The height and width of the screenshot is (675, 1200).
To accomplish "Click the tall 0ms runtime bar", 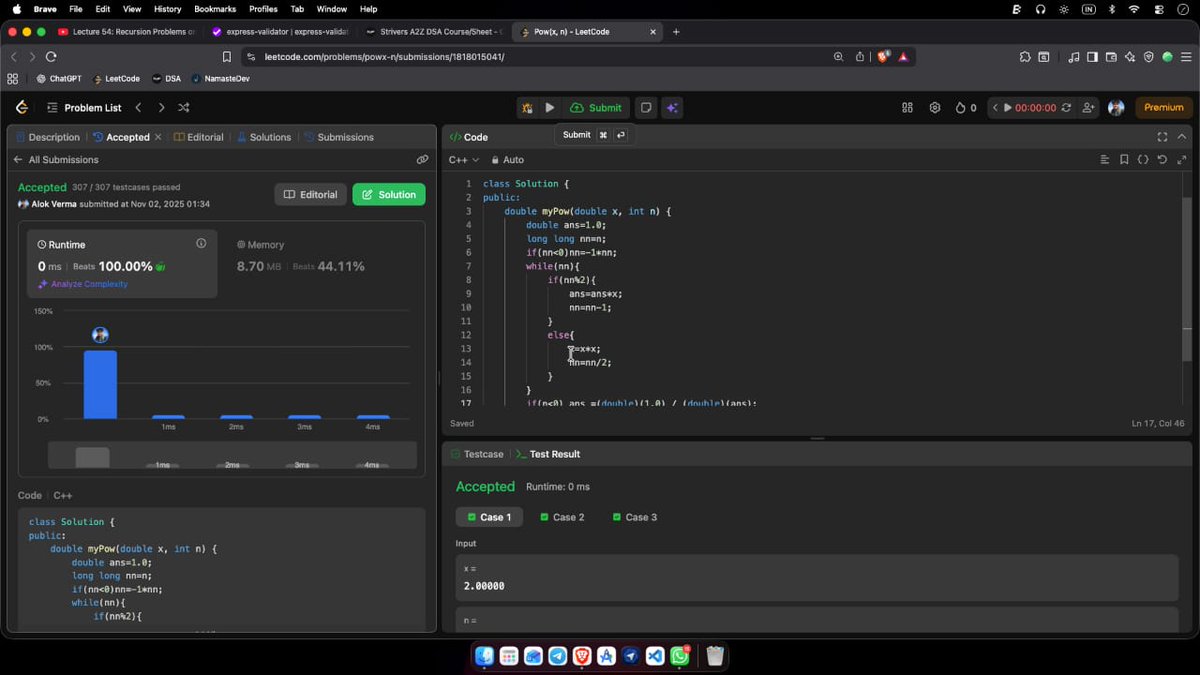I will pos(100,385).
